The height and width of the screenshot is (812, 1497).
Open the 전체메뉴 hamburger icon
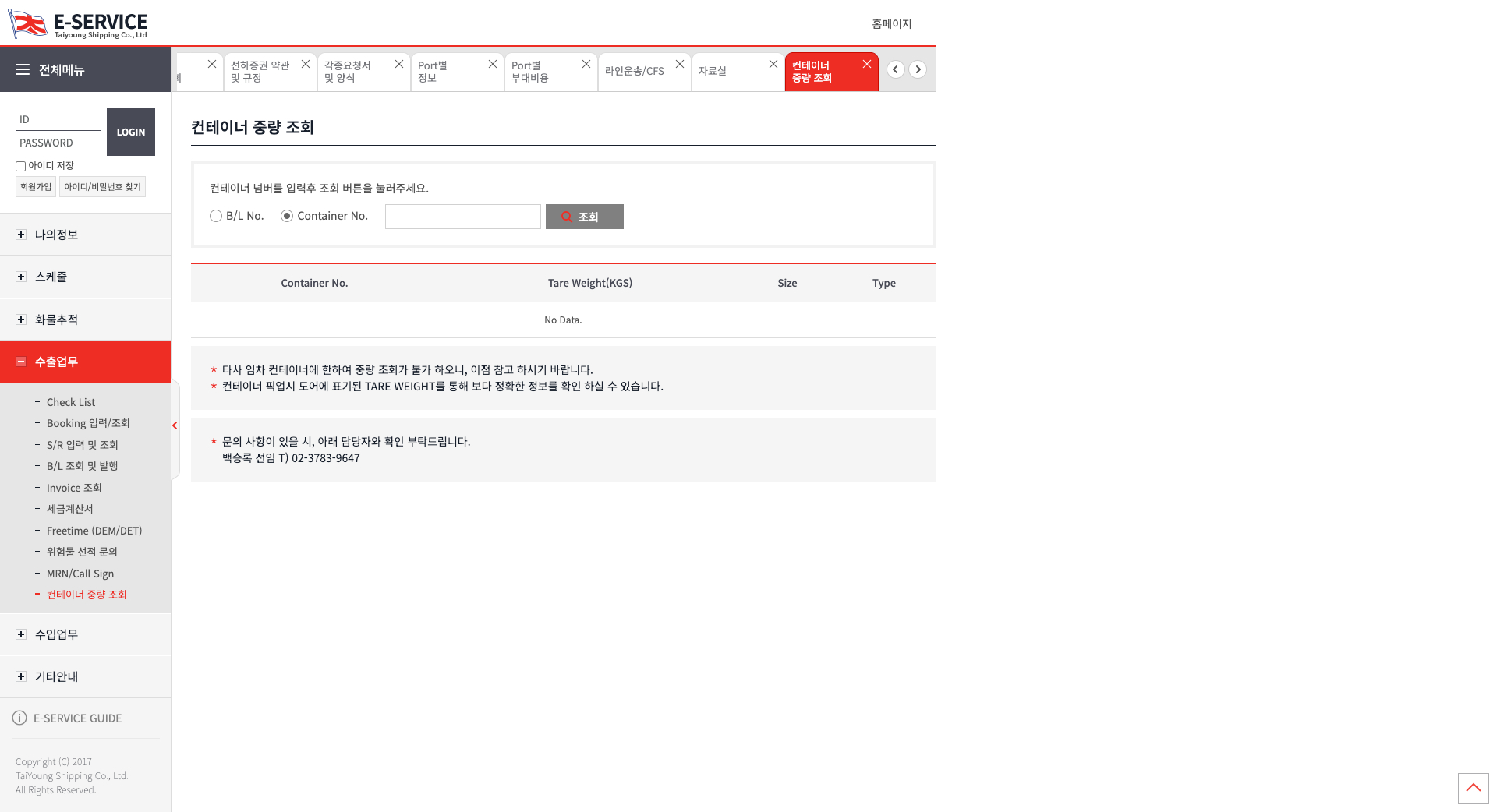(x=23, y=69)
